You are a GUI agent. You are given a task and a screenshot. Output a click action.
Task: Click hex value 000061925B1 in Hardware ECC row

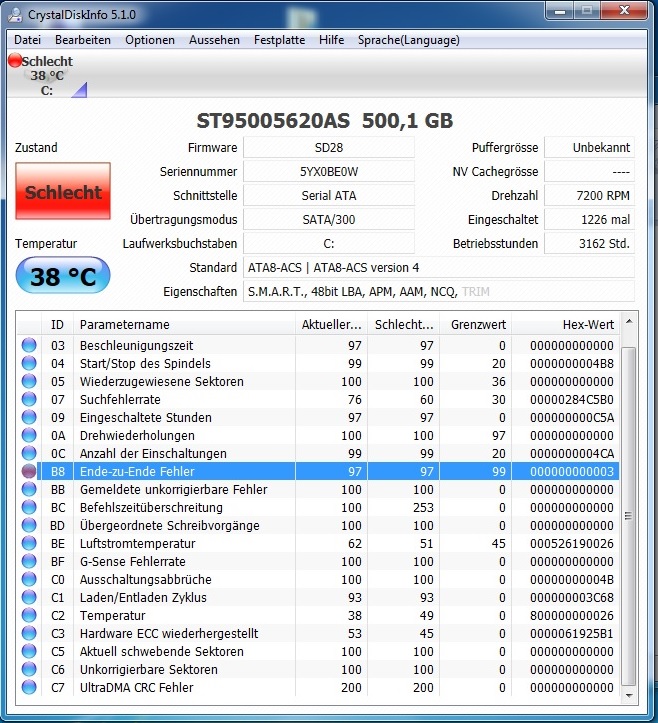click(572, 633)
